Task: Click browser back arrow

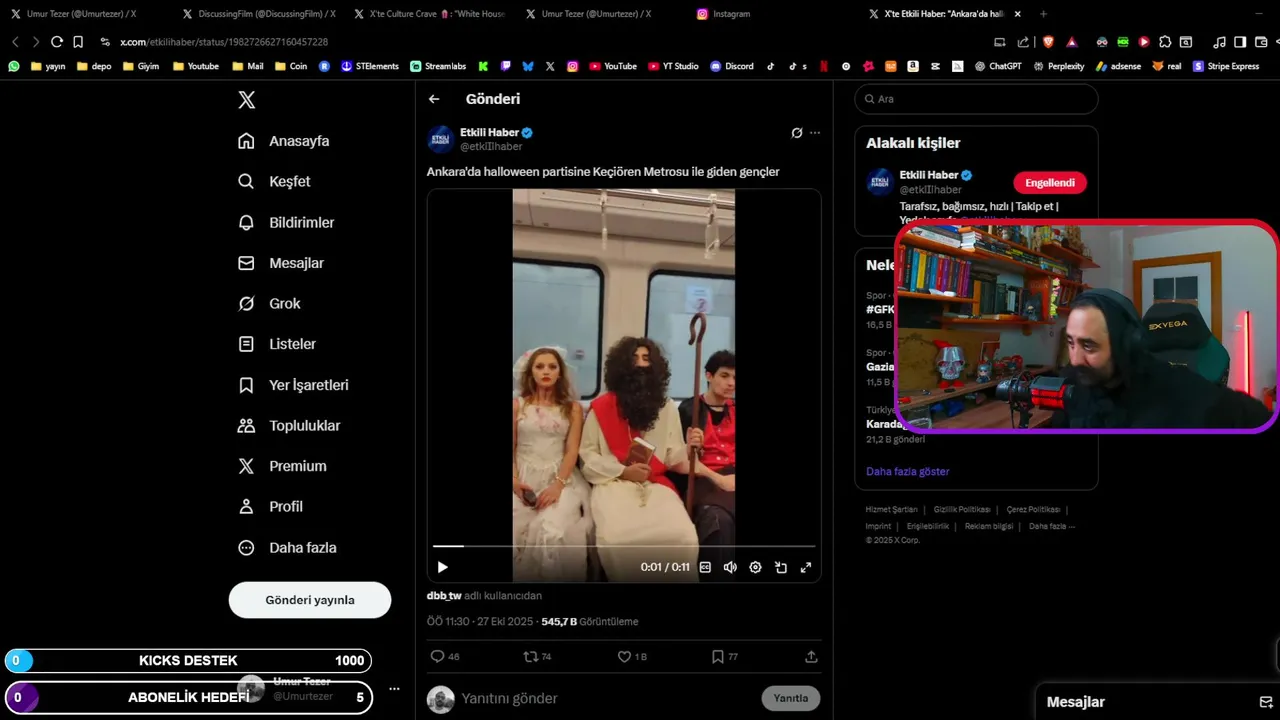Action: 15,42
